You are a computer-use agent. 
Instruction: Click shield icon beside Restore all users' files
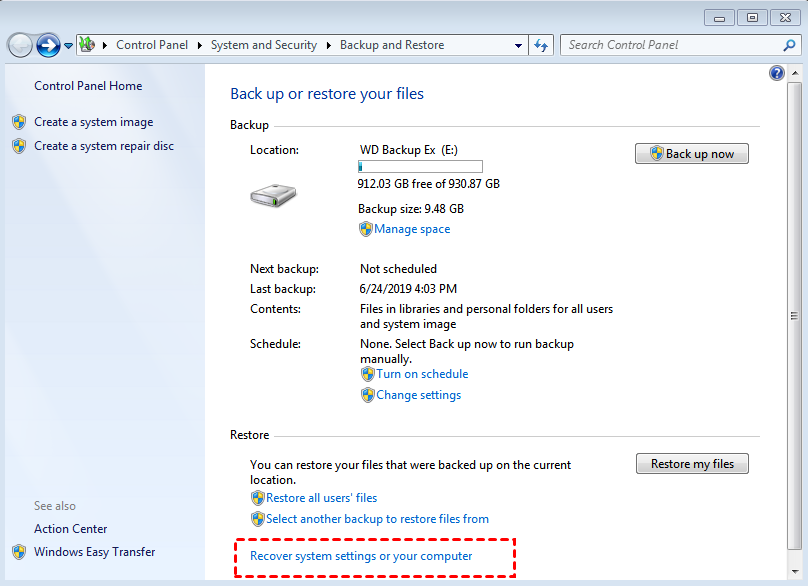tap(258, 498)
